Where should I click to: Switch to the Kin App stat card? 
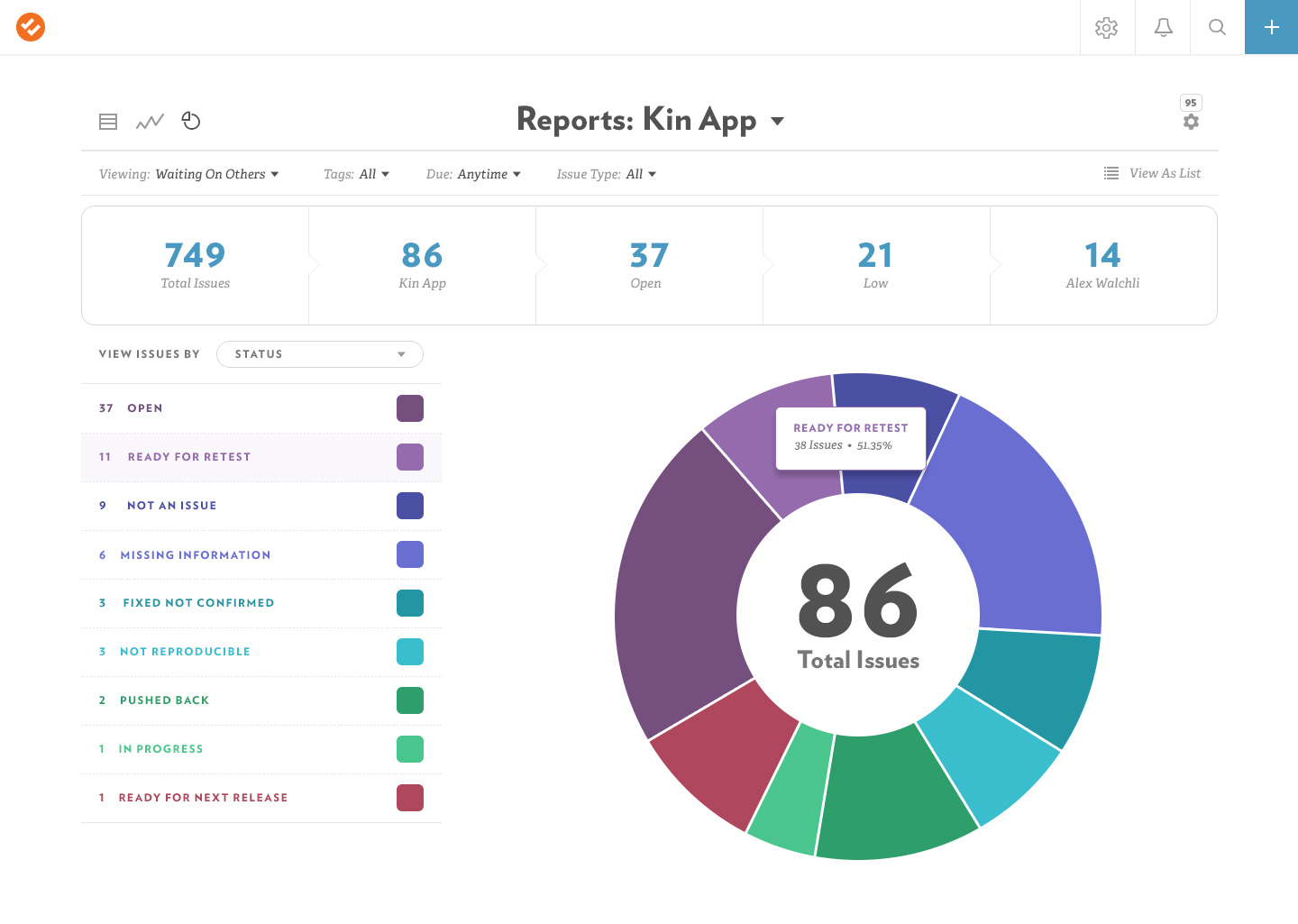pyautogui.click(x=422, y=264)
